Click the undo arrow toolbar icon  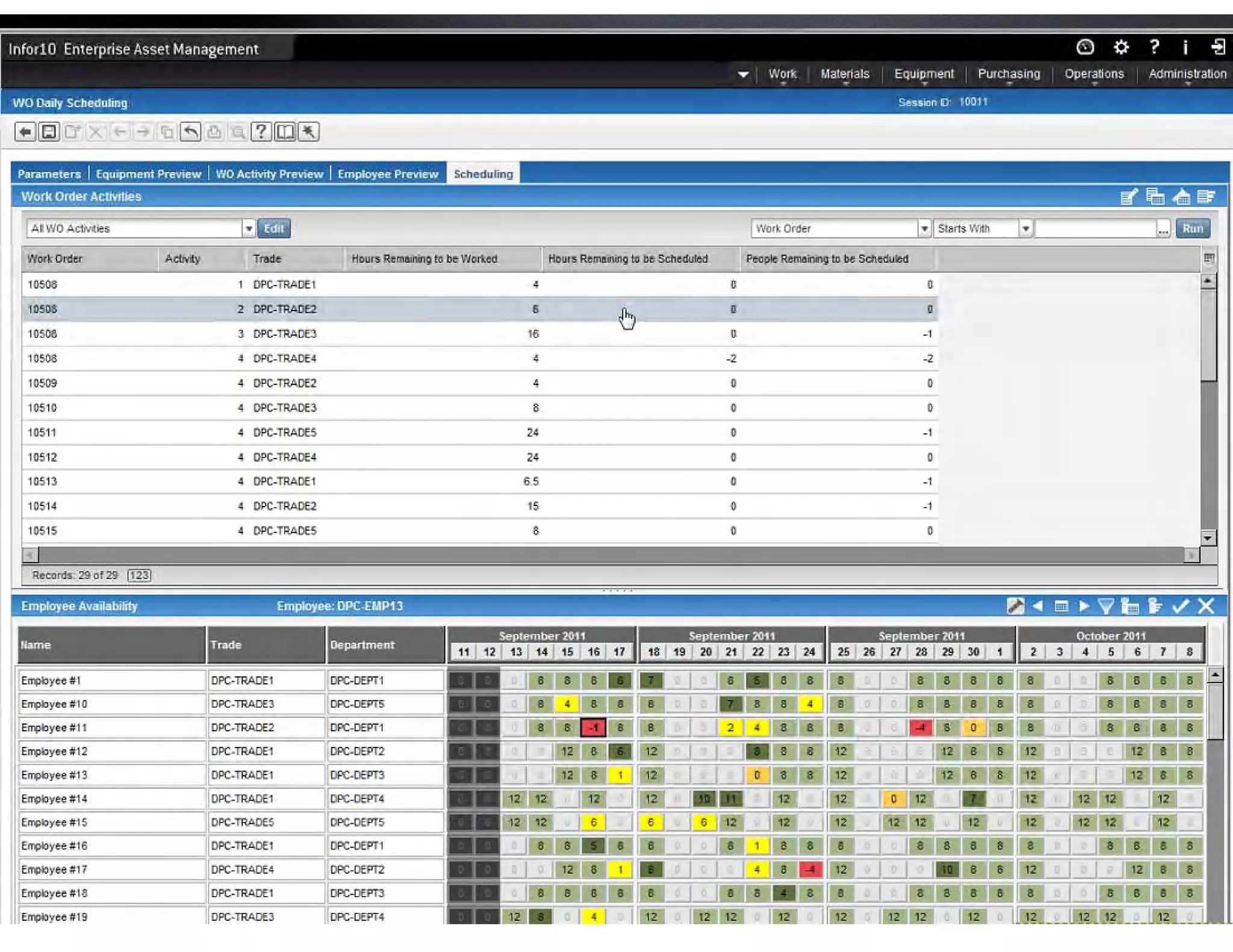(x=190, y=132)
